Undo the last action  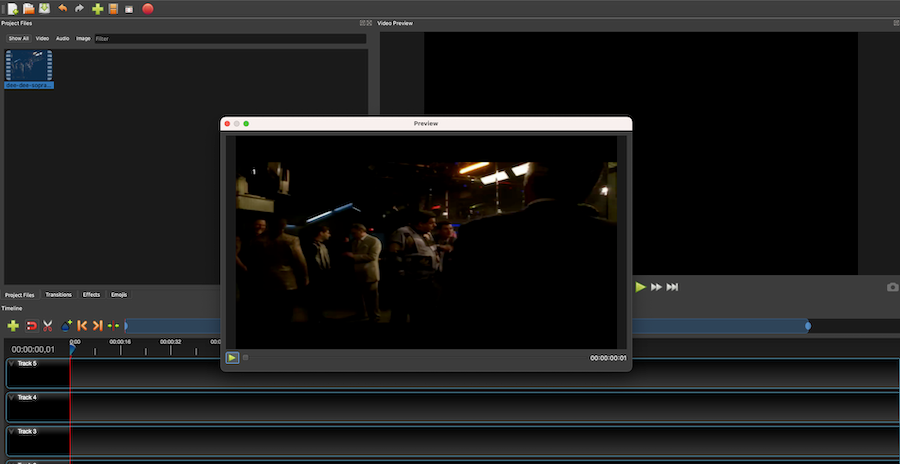tap(62, 9)
